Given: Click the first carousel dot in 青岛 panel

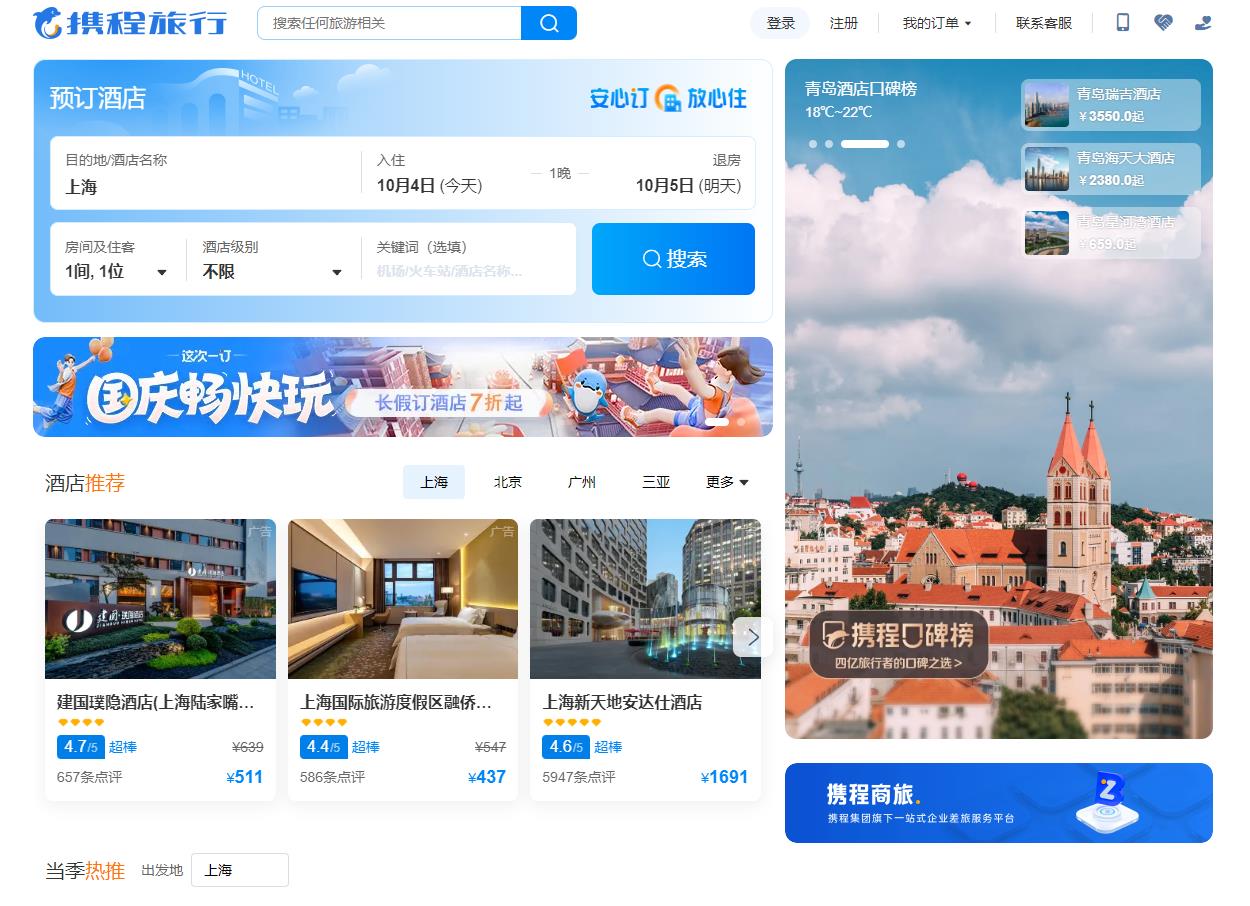Looking at the screenshot, I should 813,144.
